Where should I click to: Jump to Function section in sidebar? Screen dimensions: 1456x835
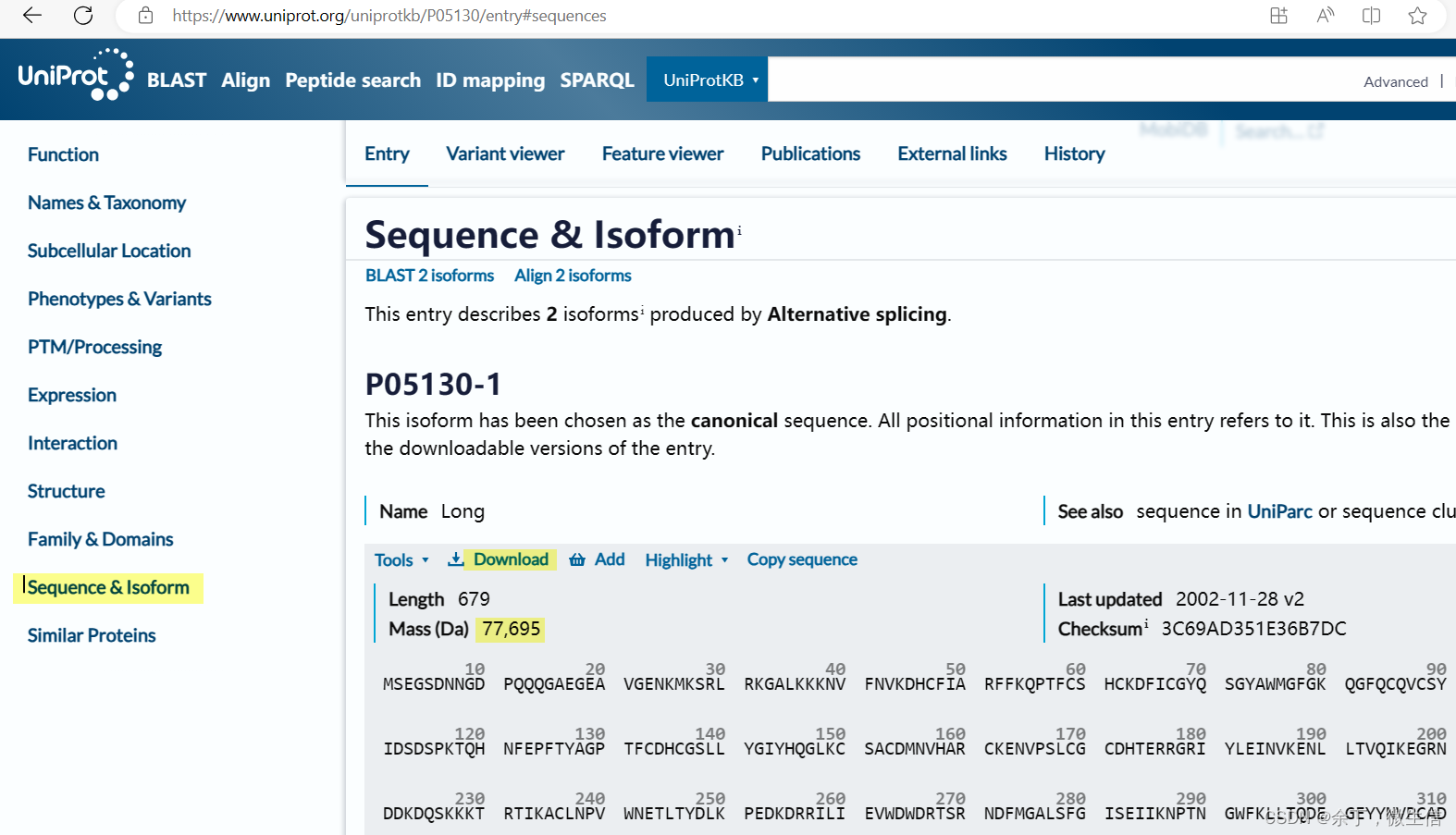tap(63, 154)
